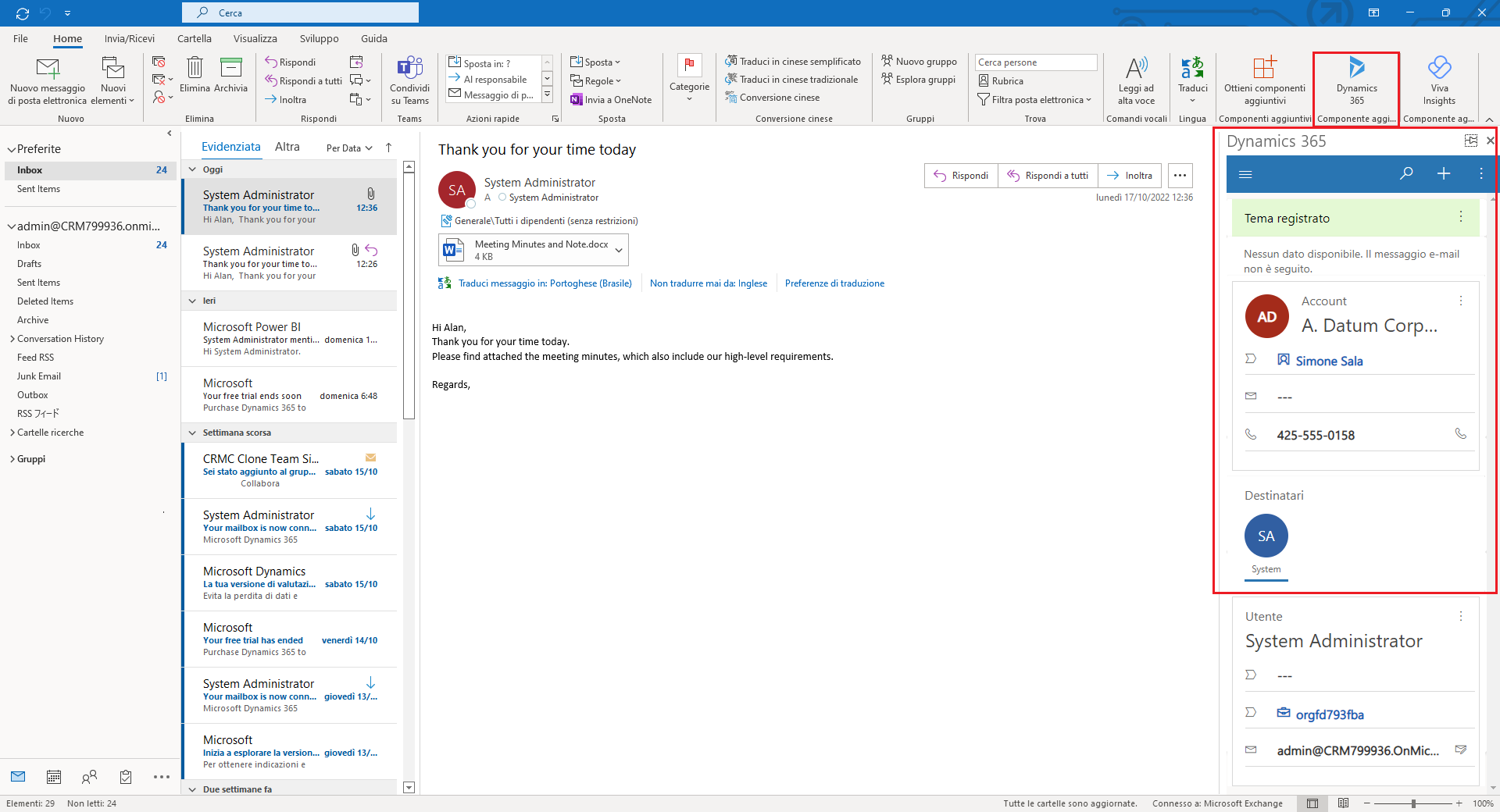The width and height of the screenshot is (1500, 812).
Task: Collapse the admin@CRM799936 account tree
Action: (x=11, y=226)
